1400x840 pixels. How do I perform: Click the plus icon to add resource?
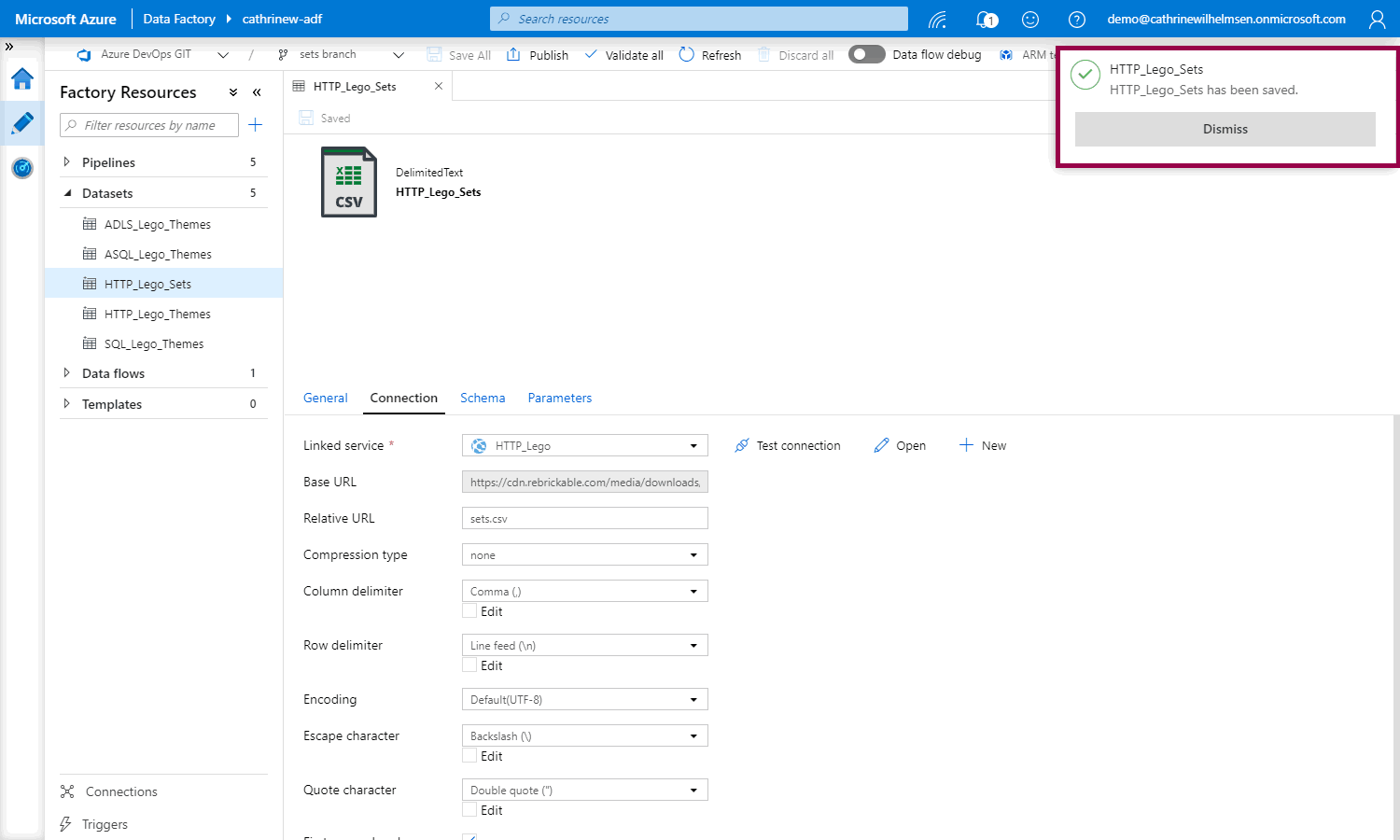[256, 125]
